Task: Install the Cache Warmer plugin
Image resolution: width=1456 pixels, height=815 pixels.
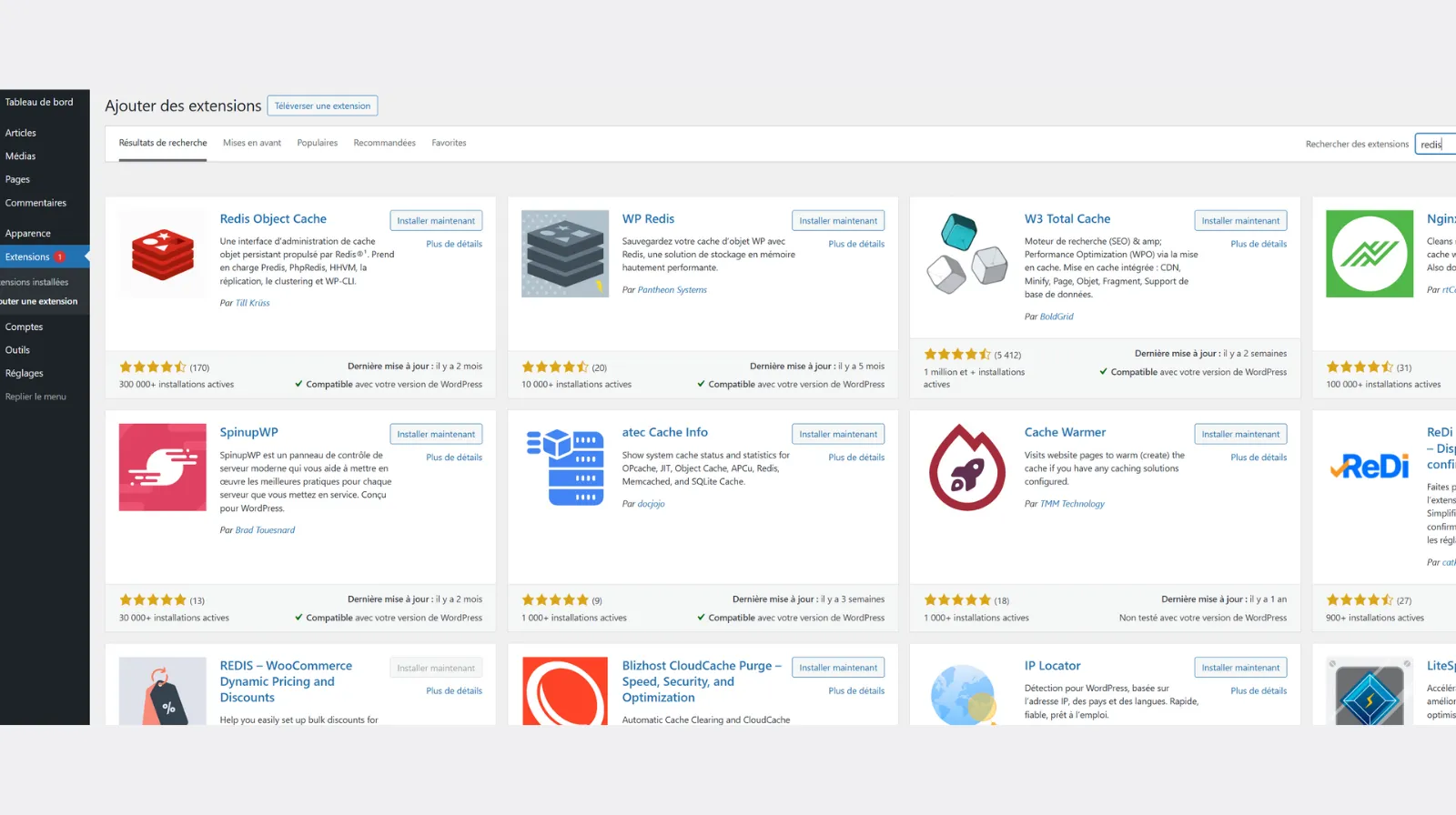Action: point(1239,435)
